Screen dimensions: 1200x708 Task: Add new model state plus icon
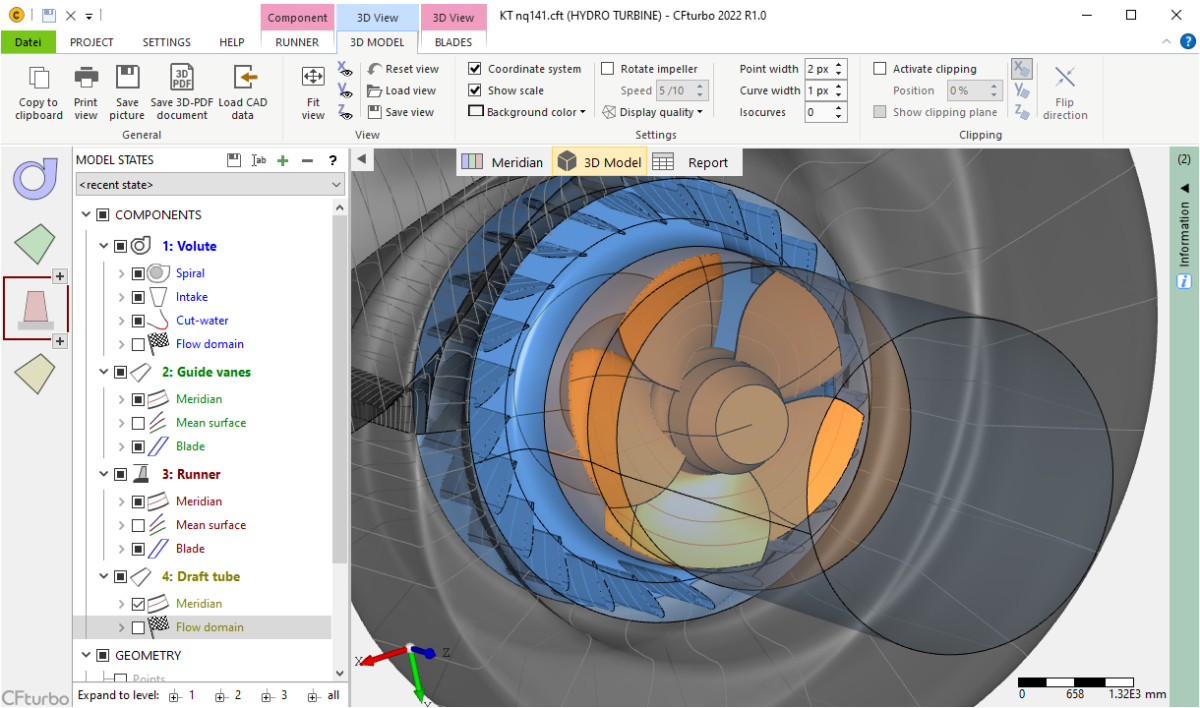point(283,160)
